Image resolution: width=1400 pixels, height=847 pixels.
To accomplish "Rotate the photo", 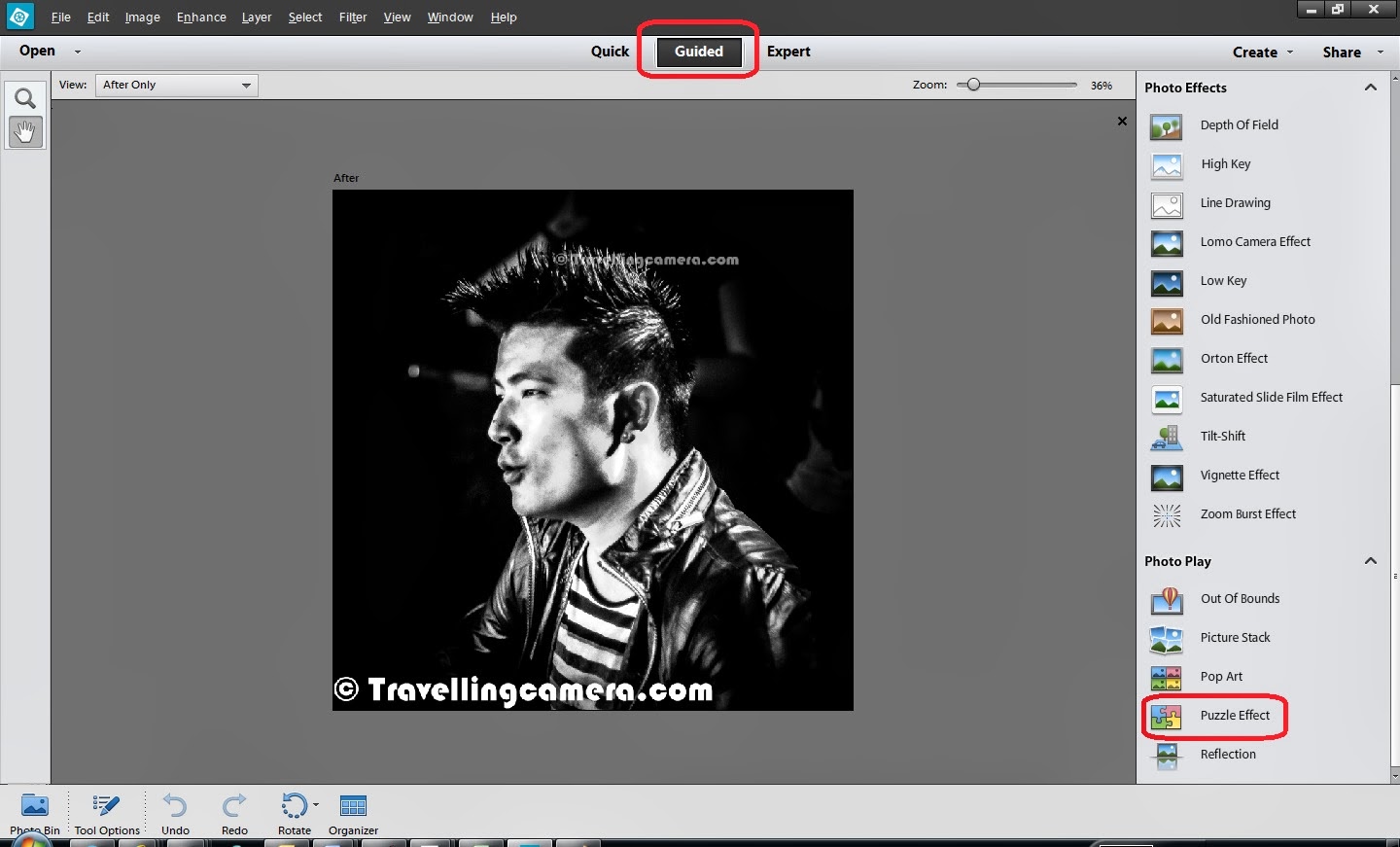I will (295, 813).
